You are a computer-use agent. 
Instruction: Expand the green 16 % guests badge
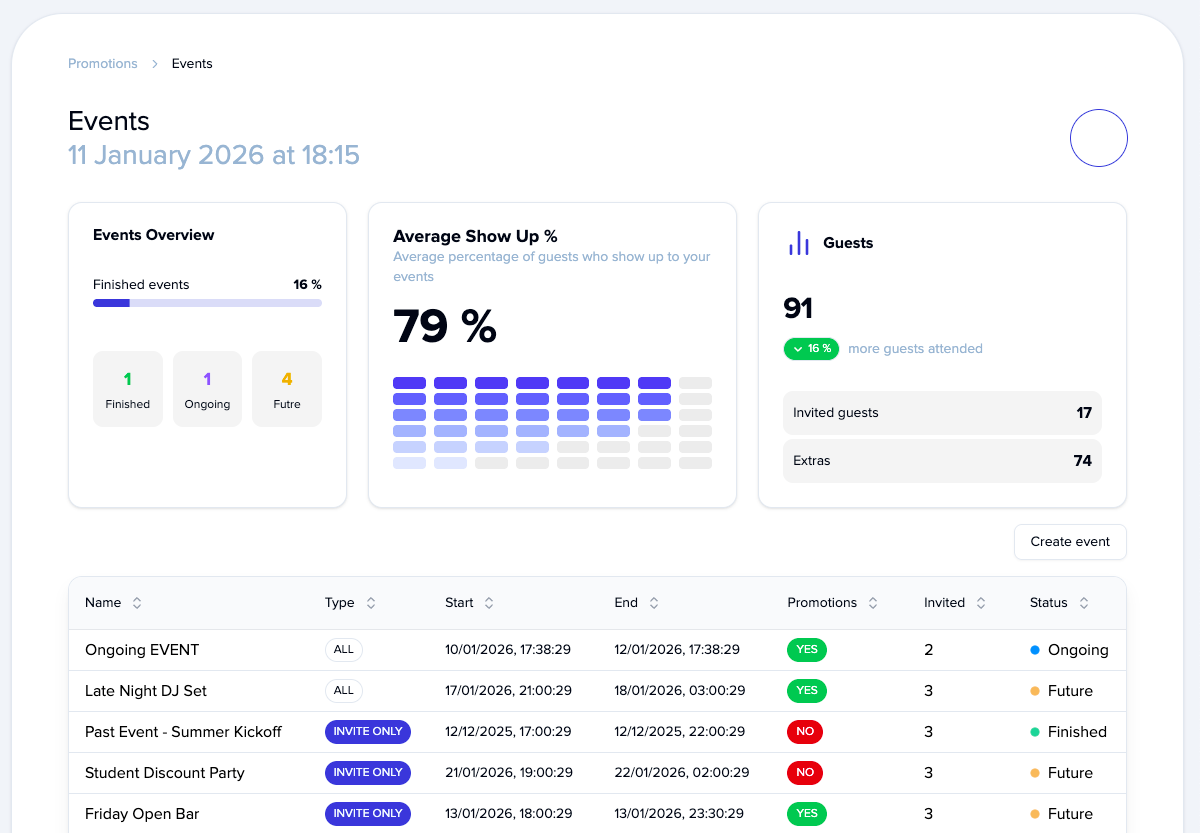[x=812, y=349]
